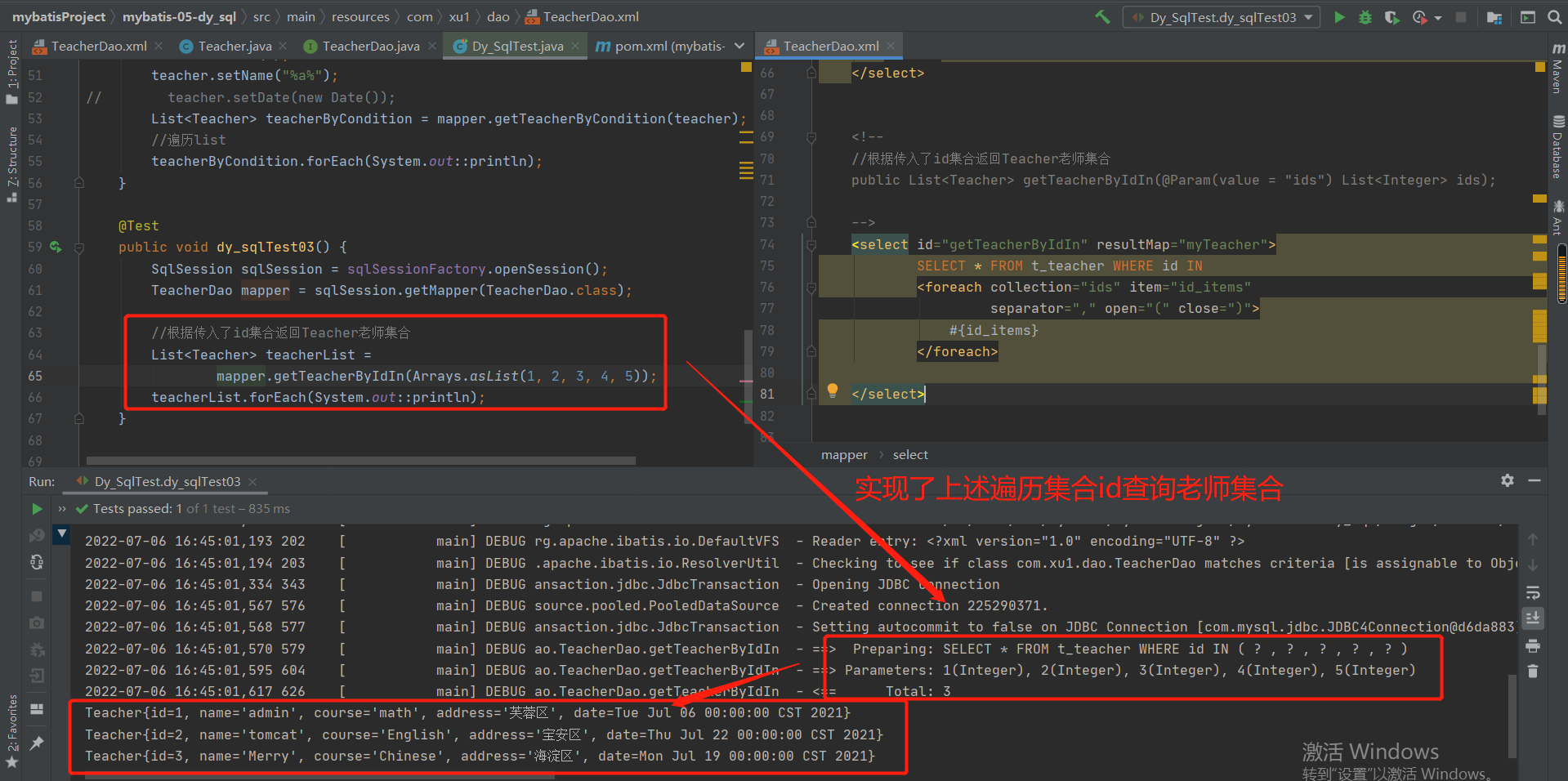This screenshot has height=781, width=1568.
Task: Click the mapper breadcrumb below the XML editor
Action: point(844,455)
